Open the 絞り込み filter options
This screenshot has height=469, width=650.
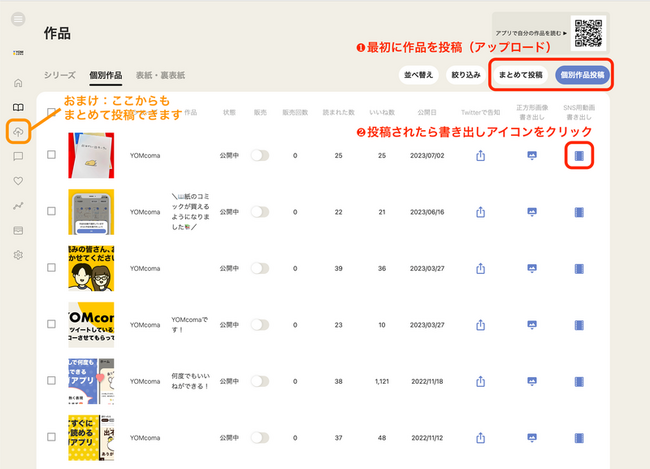click(x=463, y=74)
